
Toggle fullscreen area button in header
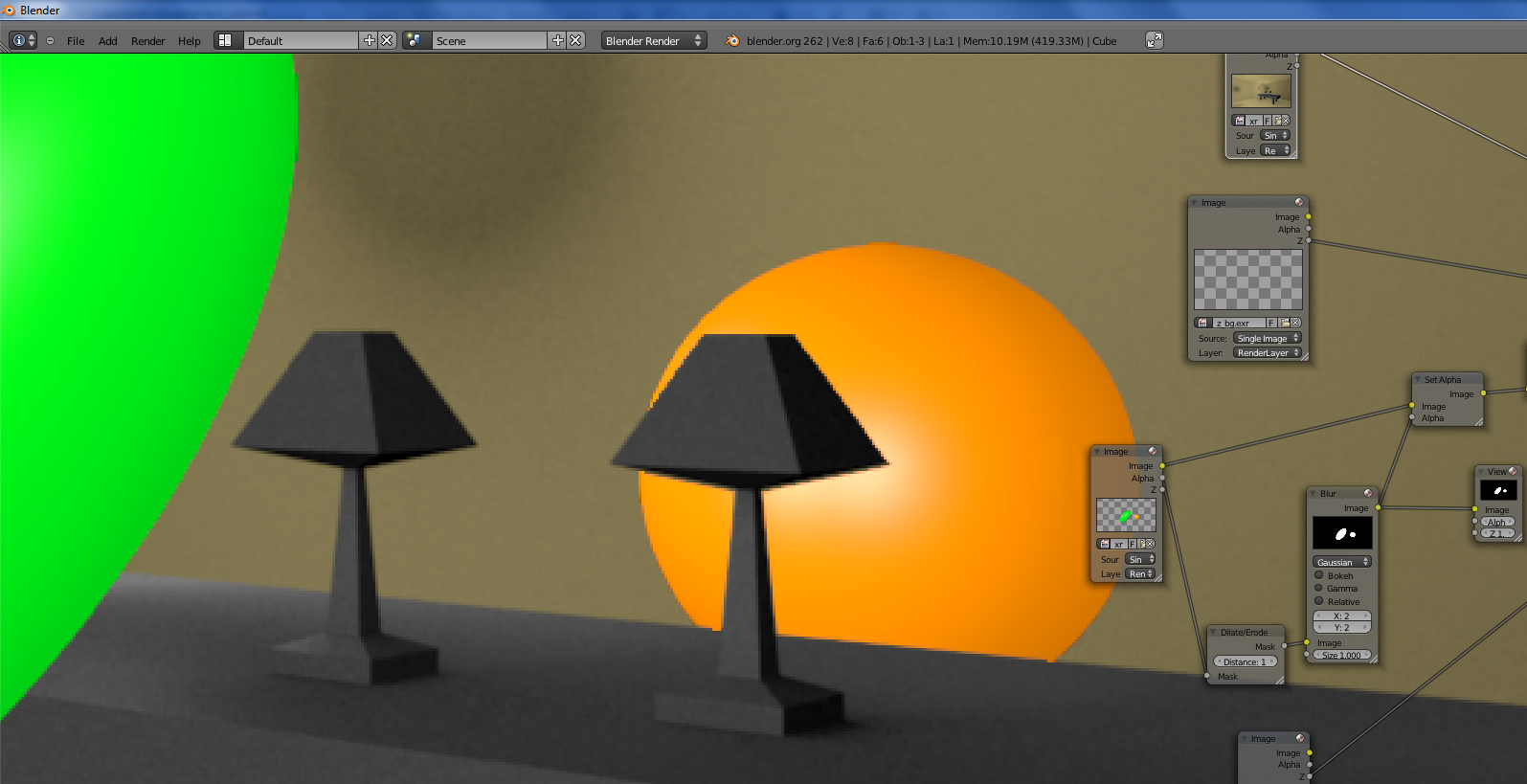pyautogui.click(x=1155, y=40)
